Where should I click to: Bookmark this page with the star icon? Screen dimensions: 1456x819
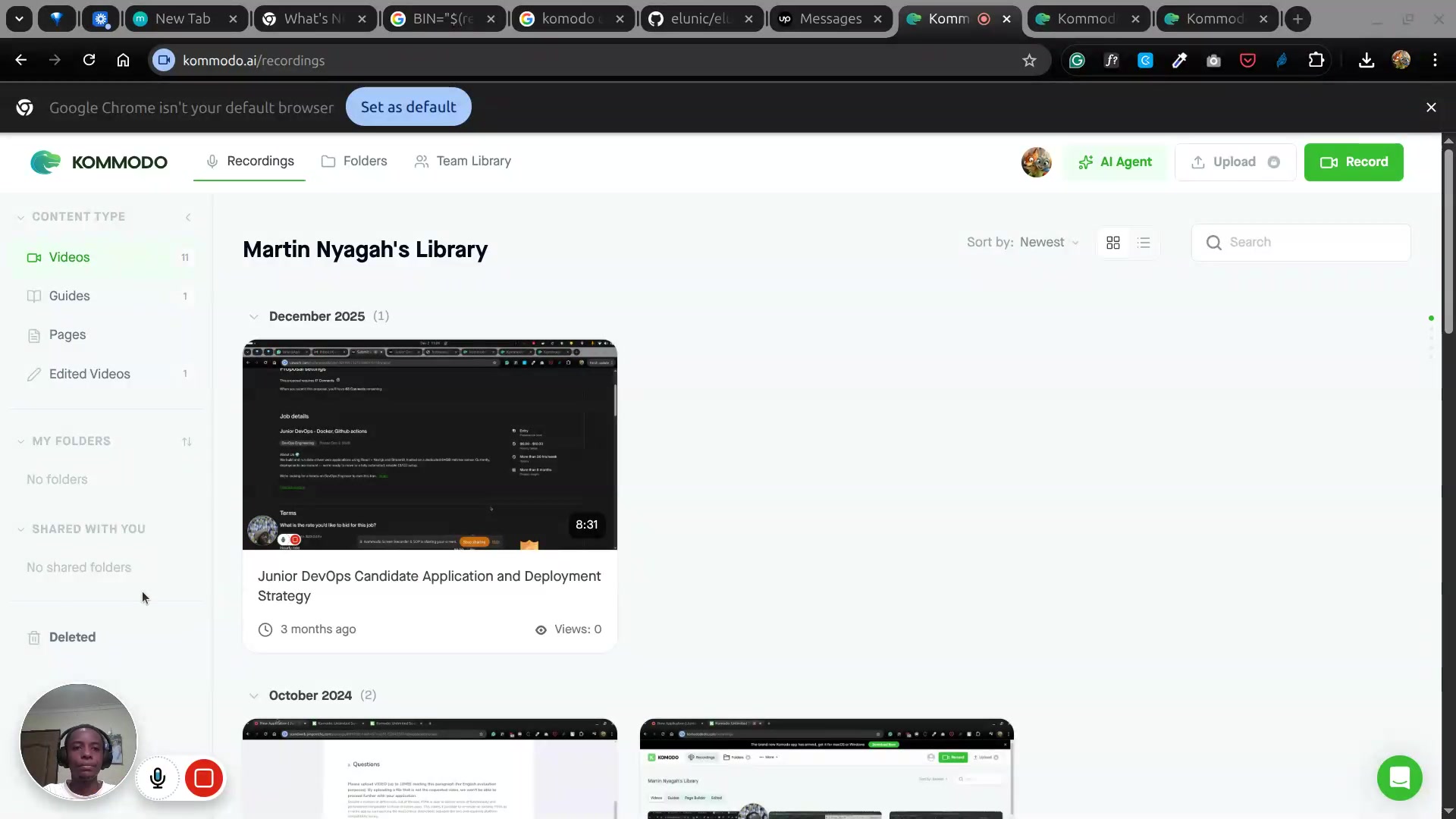pos(1029,61)
